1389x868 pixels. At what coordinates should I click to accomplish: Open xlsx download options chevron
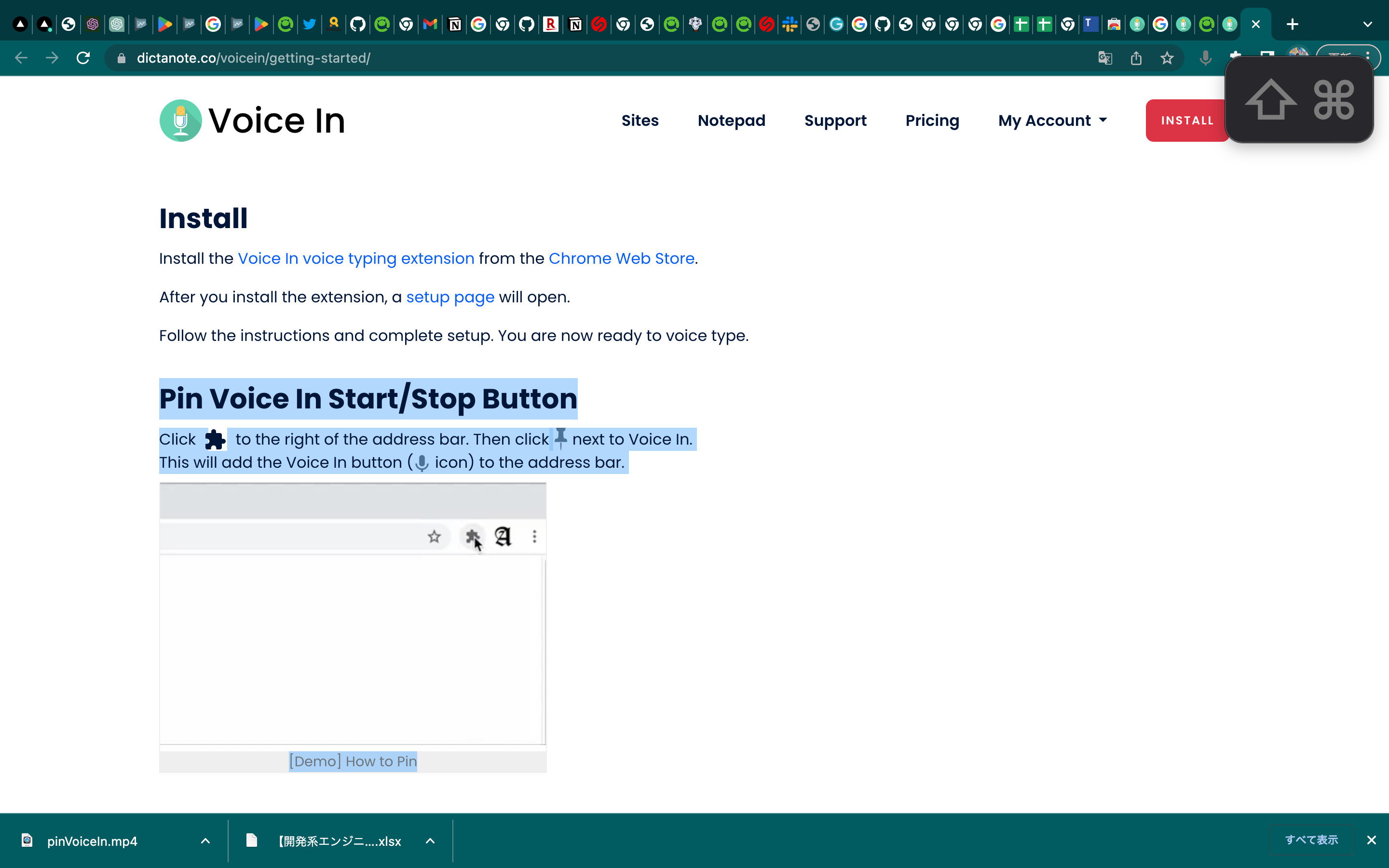(430, 841)
